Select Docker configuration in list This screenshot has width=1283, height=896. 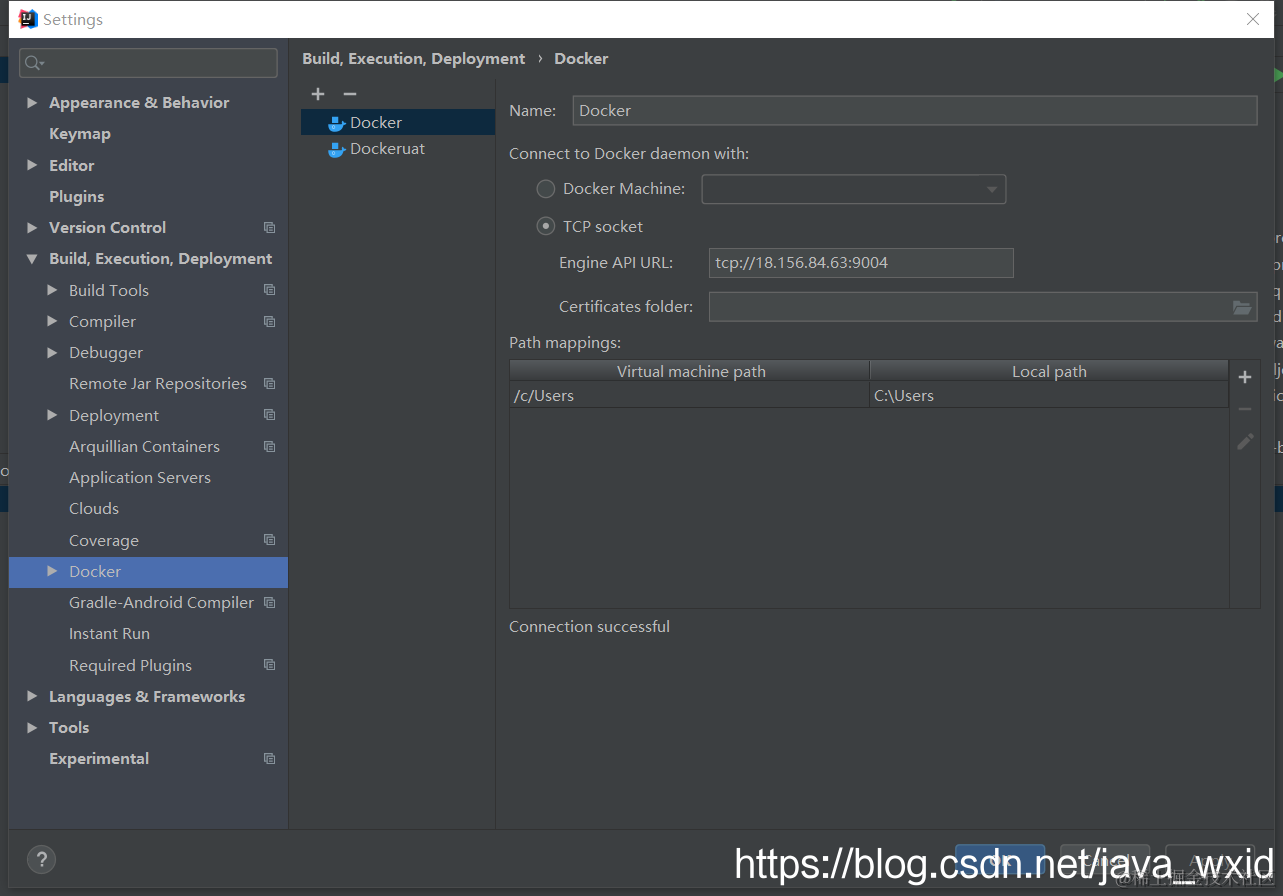(x=398, y=123)
